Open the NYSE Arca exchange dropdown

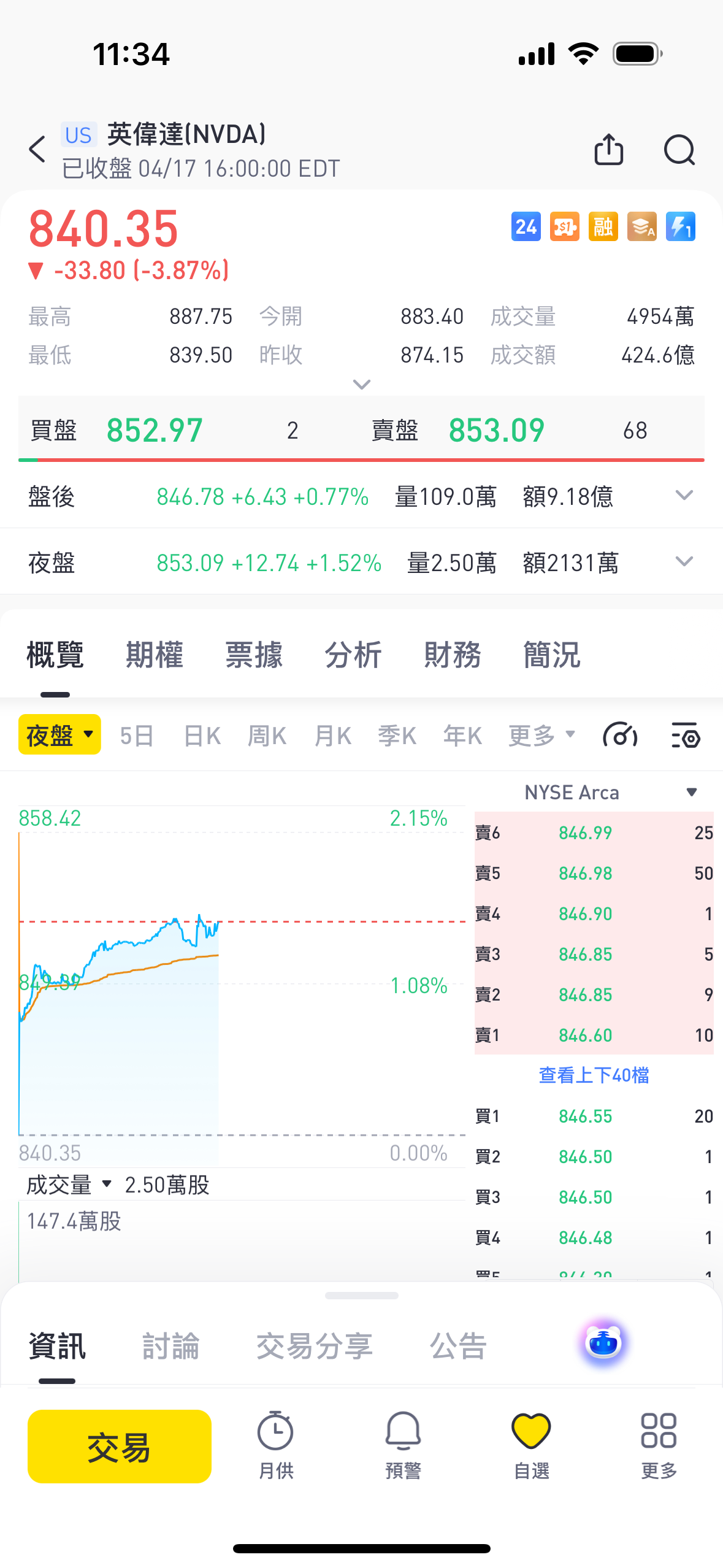click(611, 792)
